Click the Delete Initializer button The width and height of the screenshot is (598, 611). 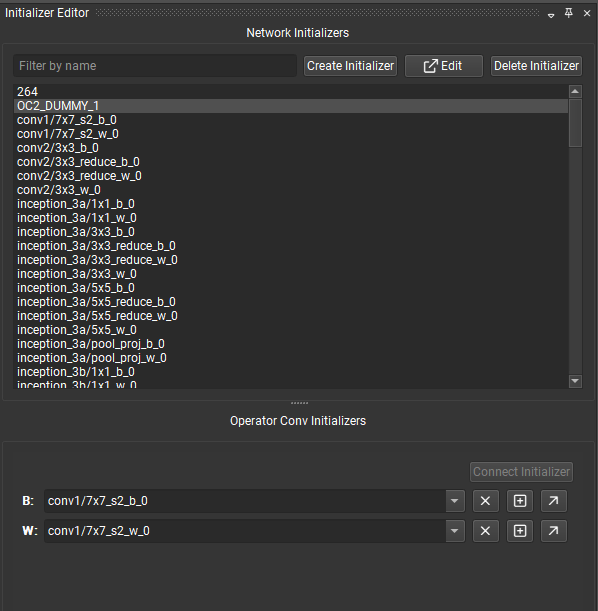click(536, 66)
